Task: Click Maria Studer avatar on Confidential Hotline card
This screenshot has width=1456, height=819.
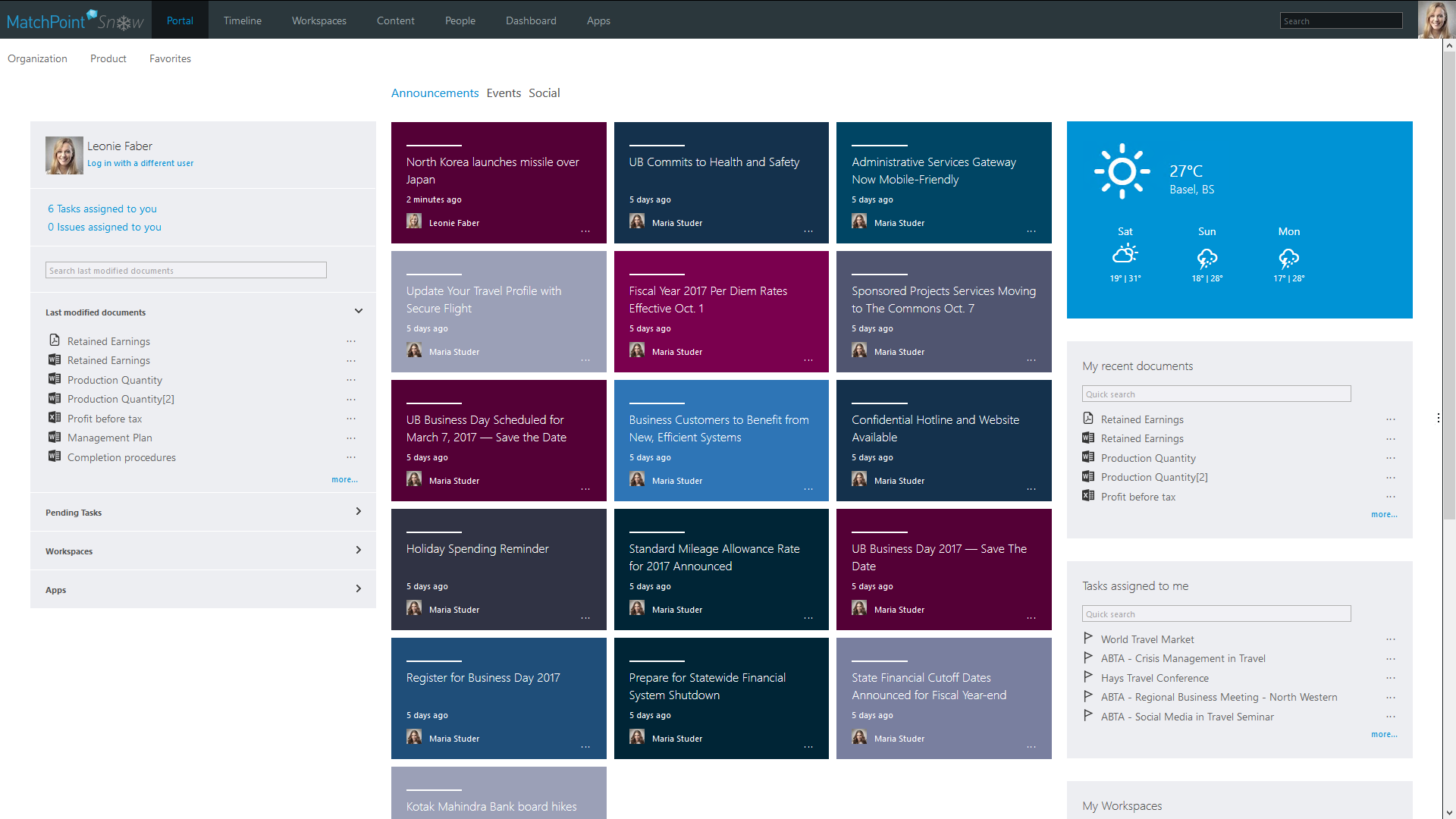Action: click(859, 479)
